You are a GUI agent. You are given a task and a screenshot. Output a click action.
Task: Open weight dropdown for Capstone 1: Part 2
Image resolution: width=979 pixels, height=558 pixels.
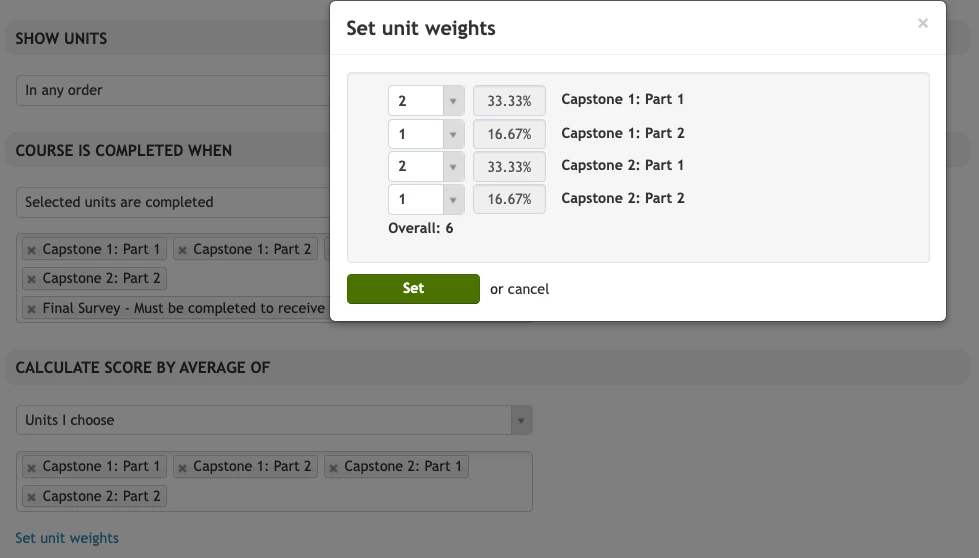point(426,134)
